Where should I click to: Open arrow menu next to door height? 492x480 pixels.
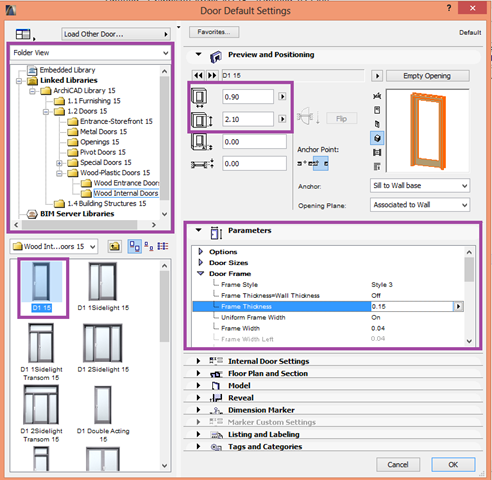coord(282,119)
